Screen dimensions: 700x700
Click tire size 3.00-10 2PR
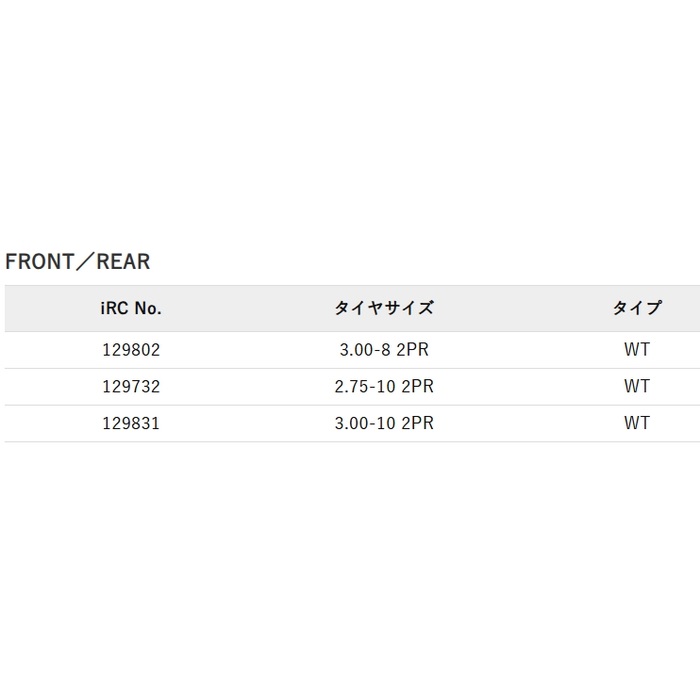pyautogui.click(x=384, y=423)
